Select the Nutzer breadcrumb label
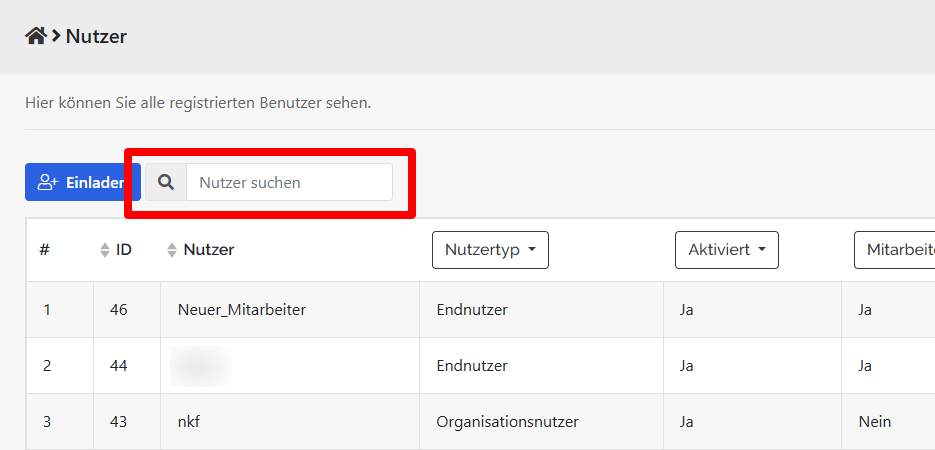Screen dimensions: 935x450 (96, 37)
